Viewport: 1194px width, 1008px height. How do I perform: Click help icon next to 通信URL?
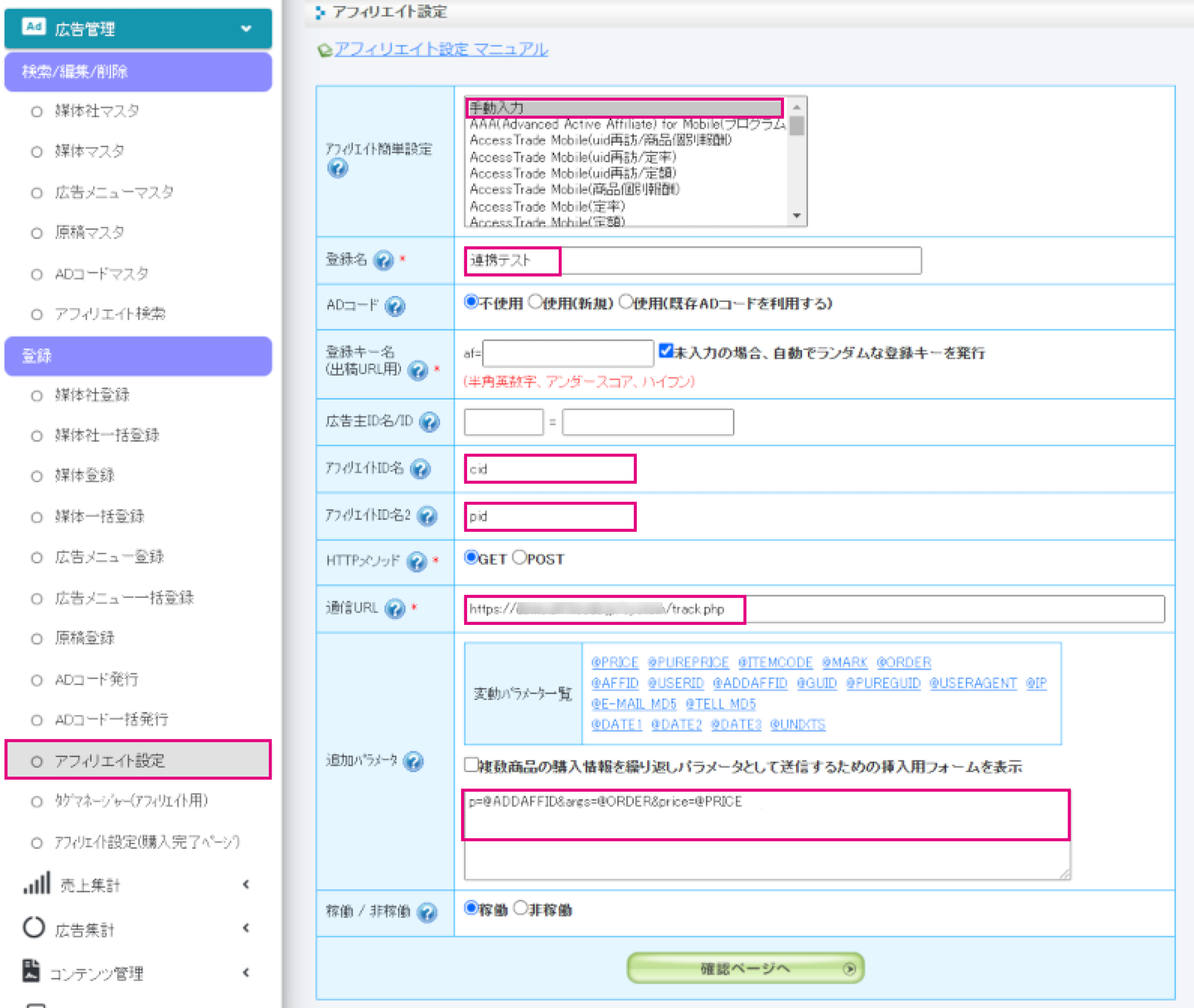coord(395,608)
